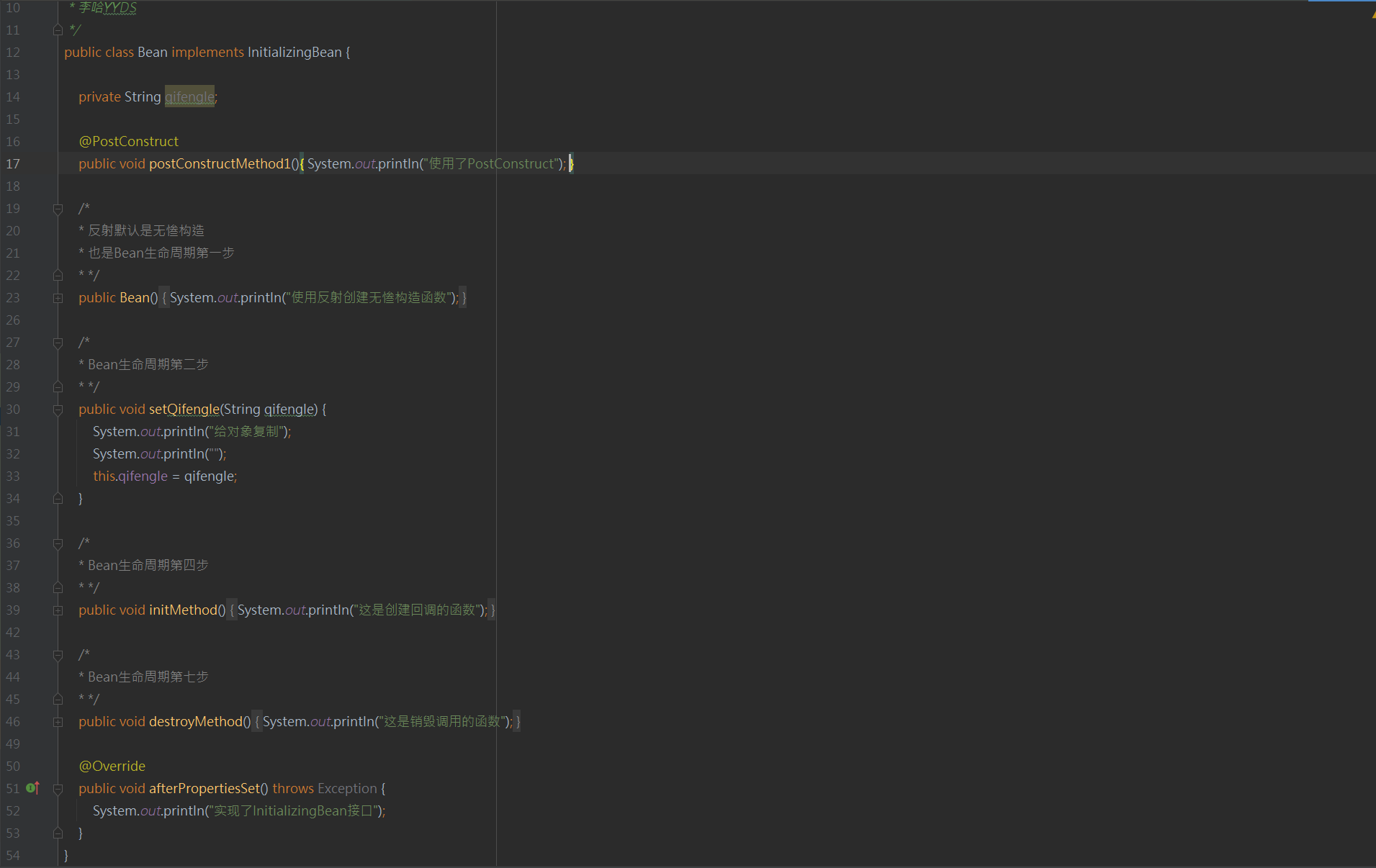
Task: Click the @Override annotation
Action: click(x=112, y=767)
